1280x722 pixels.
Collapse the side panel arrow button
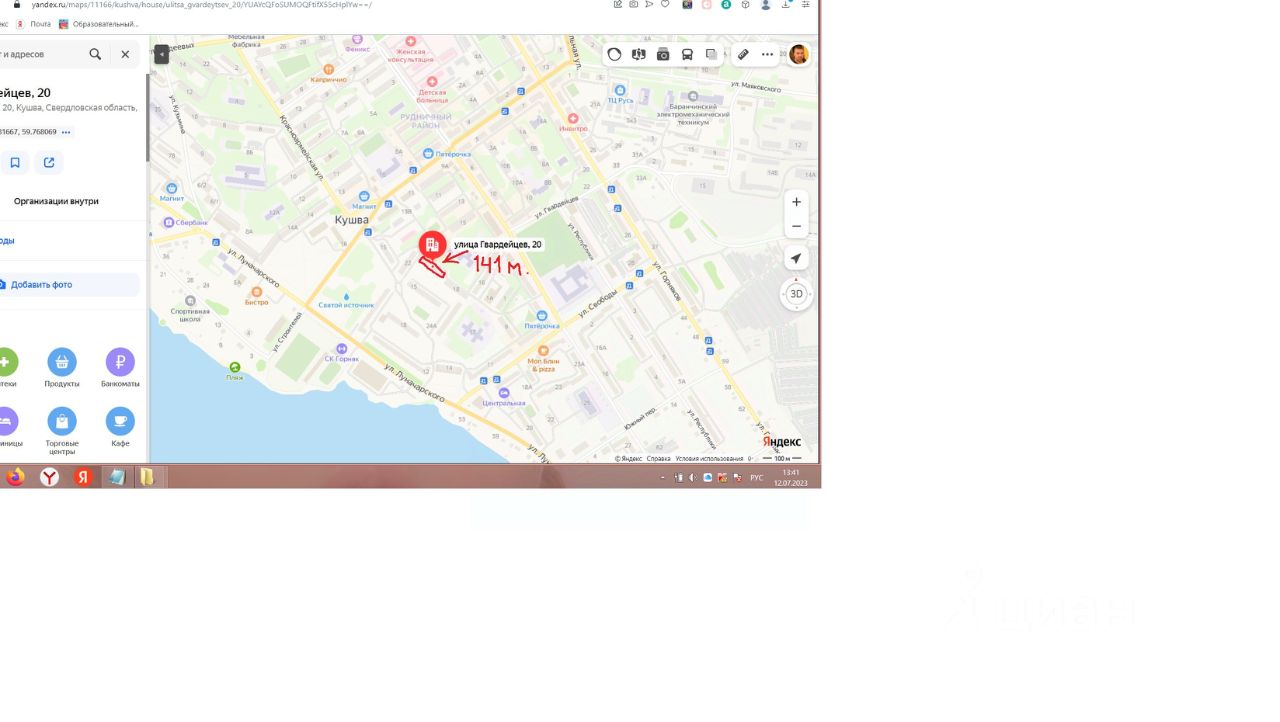pos(161,54)
